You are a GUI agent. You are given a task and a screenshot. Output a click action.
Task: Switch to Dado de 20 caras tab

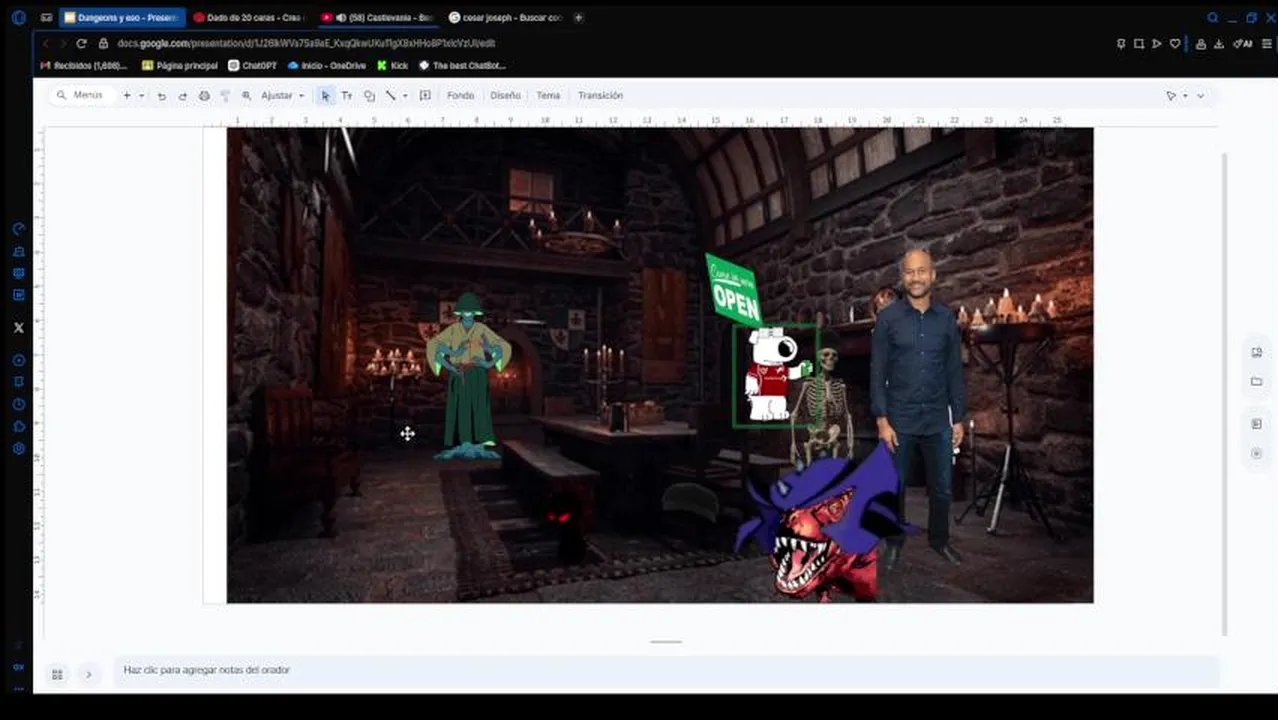point(250,17)
